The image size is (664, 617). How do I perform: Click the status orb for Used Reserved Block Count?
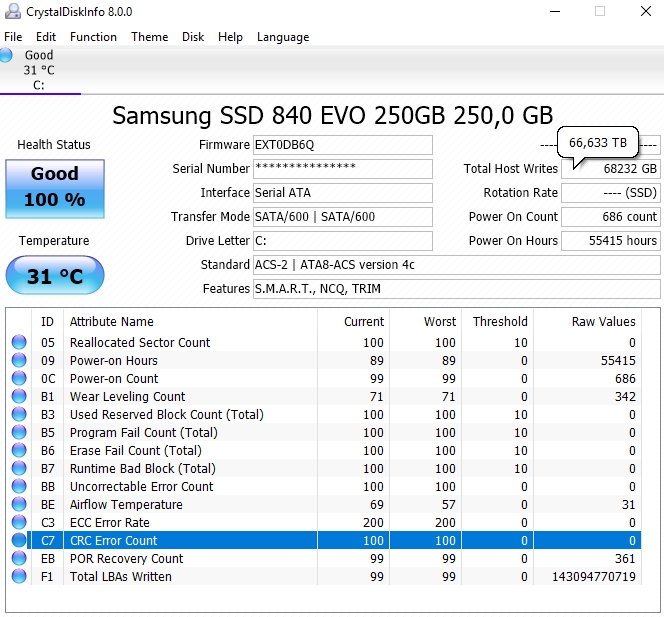pyautogui.click(x=19, y=414)
